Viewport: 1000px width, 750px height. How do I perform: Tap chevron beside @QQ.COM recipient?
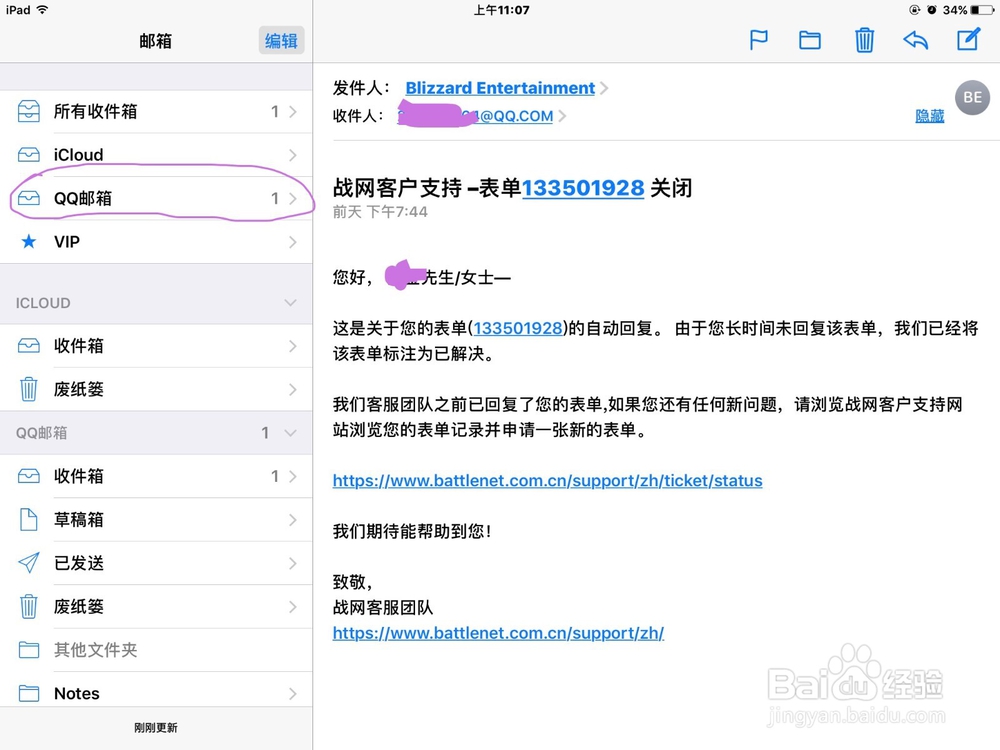click(x=562, y=116)
